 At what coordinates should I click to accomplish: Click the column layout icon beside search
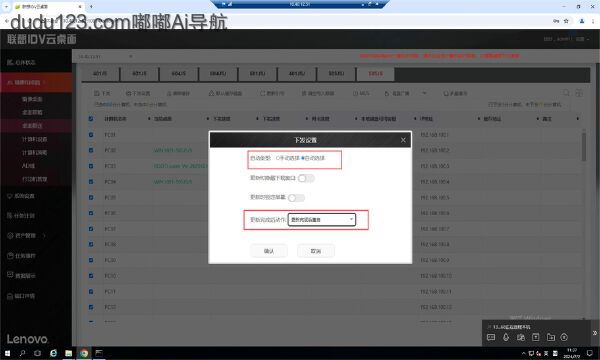click(x=579, y=93)
